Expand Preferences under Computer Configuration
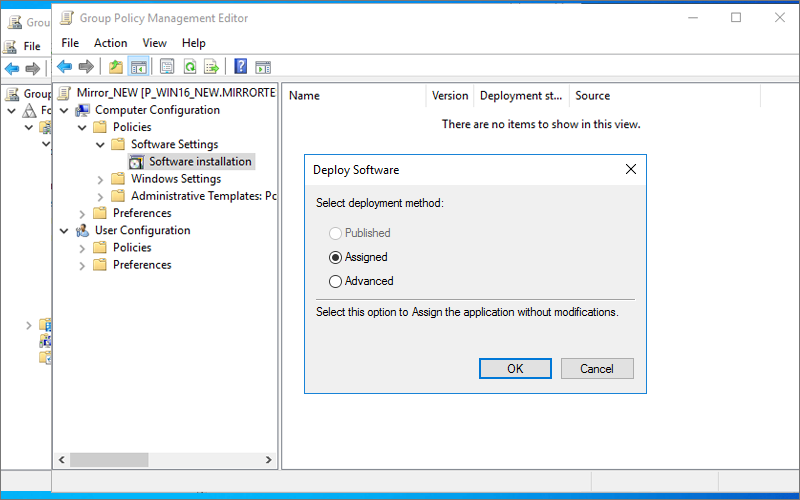Viewport: 800px width, 500px height. click(x=82, y=214)
